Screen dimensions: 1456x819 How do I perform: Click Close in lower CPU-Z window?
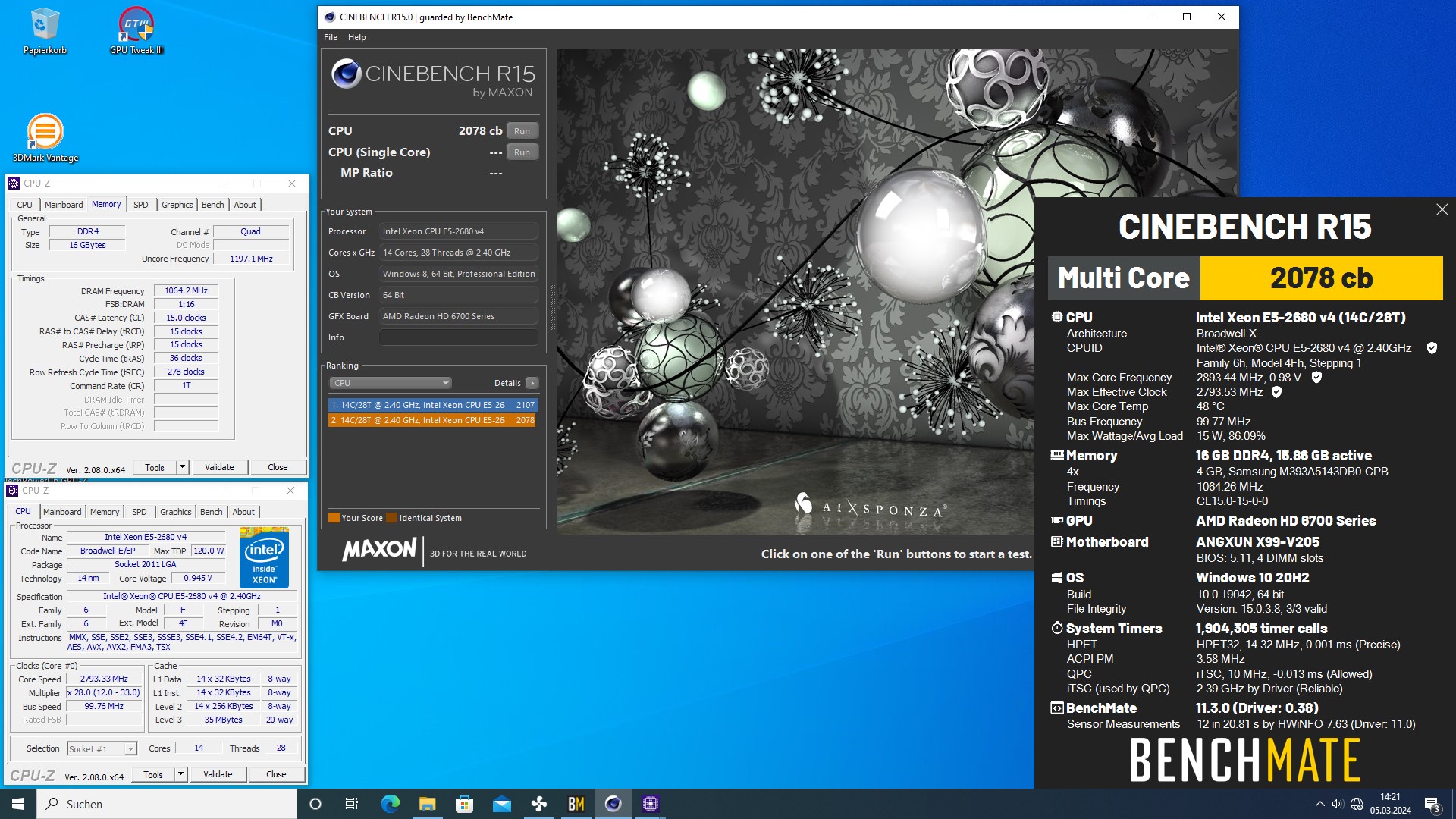click(x=276, y=775)
